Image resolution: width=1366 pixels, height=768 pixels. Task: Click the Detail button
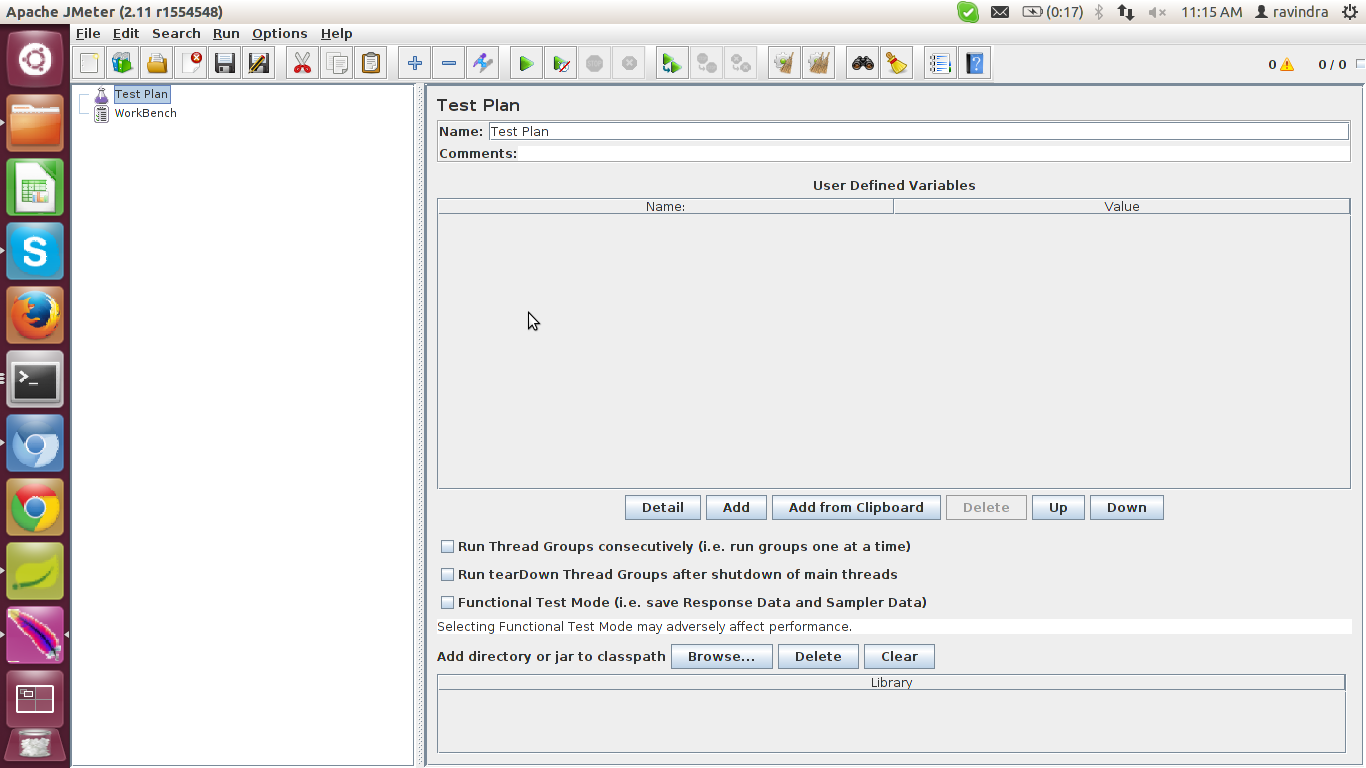click(x=663, y=507)
